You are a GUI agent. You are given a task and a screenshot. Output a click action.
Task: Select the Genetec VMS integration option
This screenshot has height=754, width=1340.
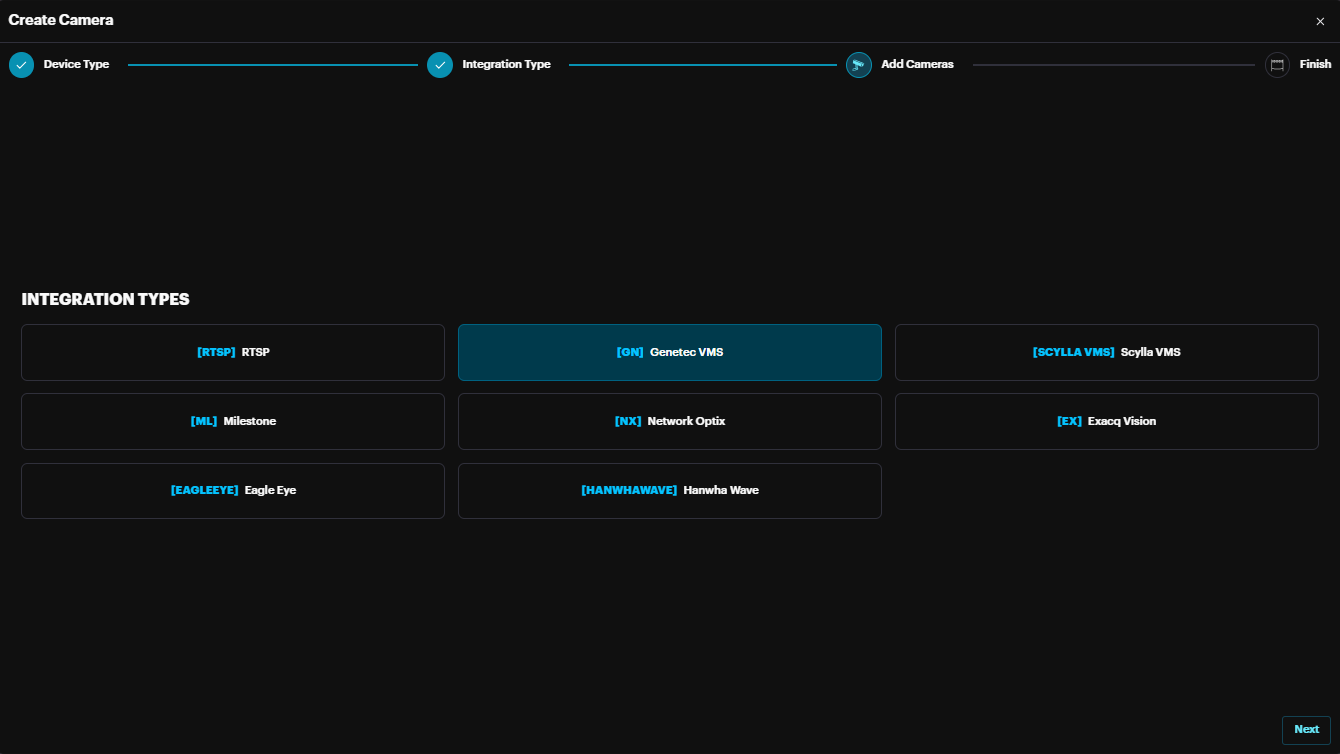(669, 352)
